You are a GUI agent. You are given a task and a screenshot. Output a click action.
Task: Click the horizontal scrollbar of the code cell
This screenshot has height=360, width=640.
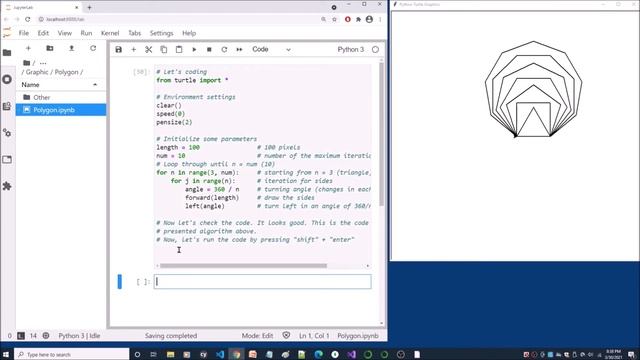click(x=243, y=266)
